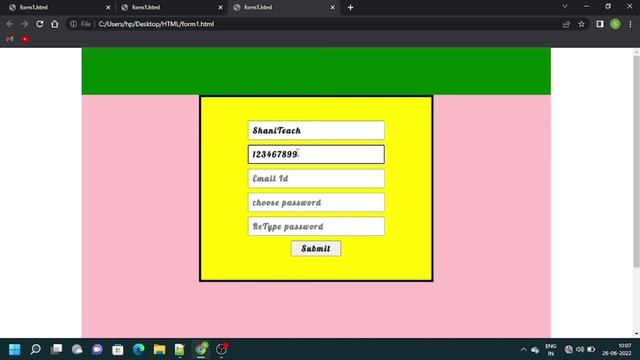Open clock and calendar flyout
This screenshot has width=640, height=360.
coord(616,350)
